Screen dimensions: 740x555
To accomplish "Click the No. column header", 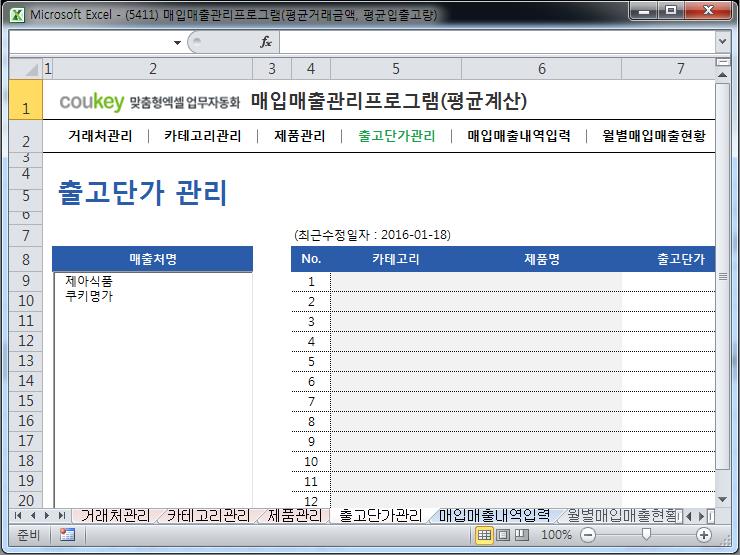I will (311, 259).
